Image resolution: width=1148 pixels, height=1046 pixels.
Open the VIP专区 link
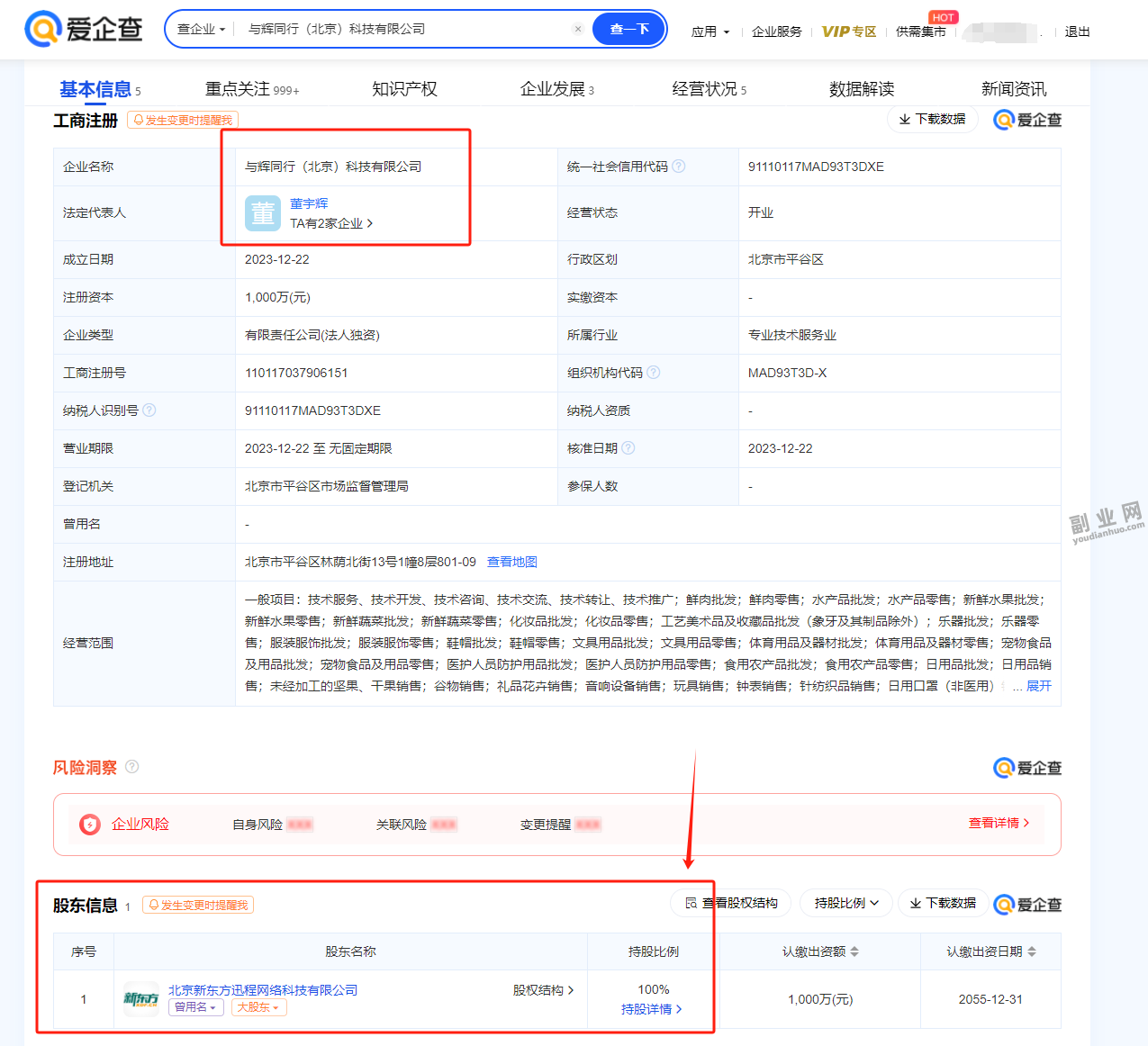point(849,32)
